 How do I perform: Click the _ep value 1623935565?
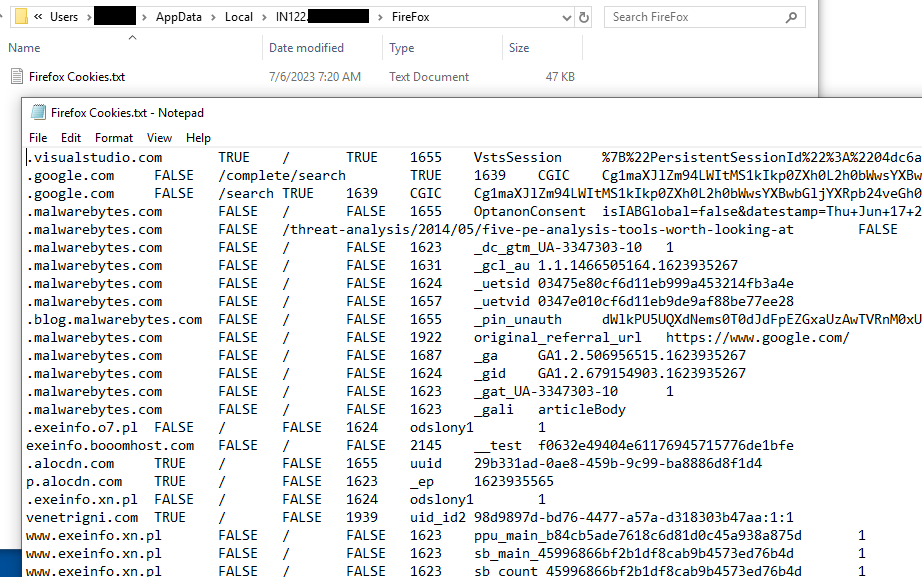point(513,482)
